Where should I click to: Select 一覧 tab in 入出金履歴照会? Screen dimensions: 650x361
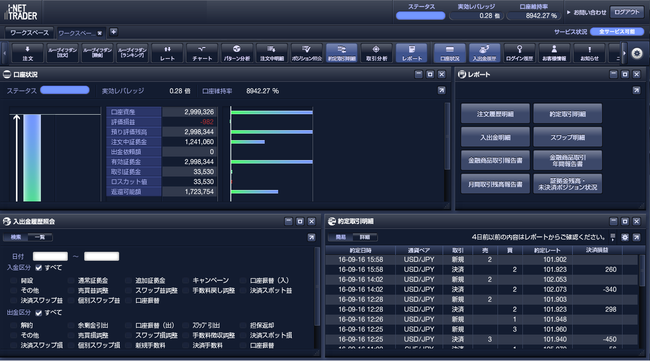[40, 237]
